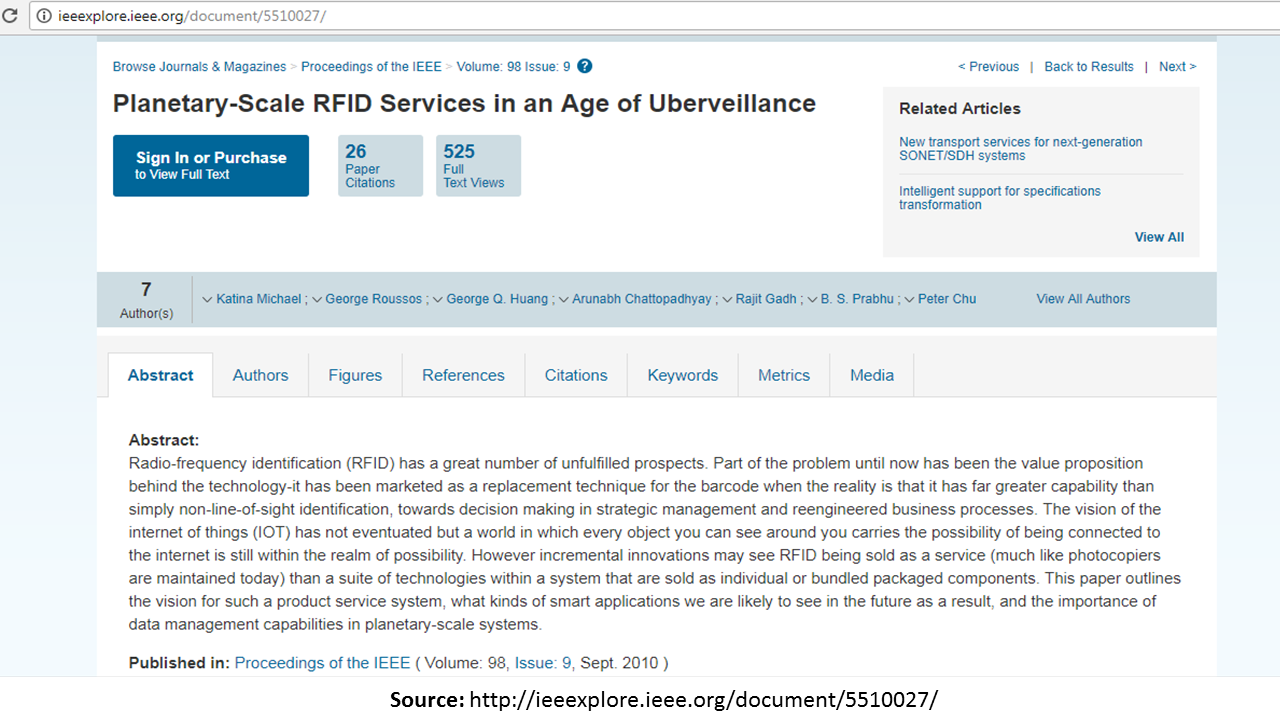
Task: Open Volume: 98 Issue: 9 breadcrumb
Action: pyautogui.click(x=513, y=67)
